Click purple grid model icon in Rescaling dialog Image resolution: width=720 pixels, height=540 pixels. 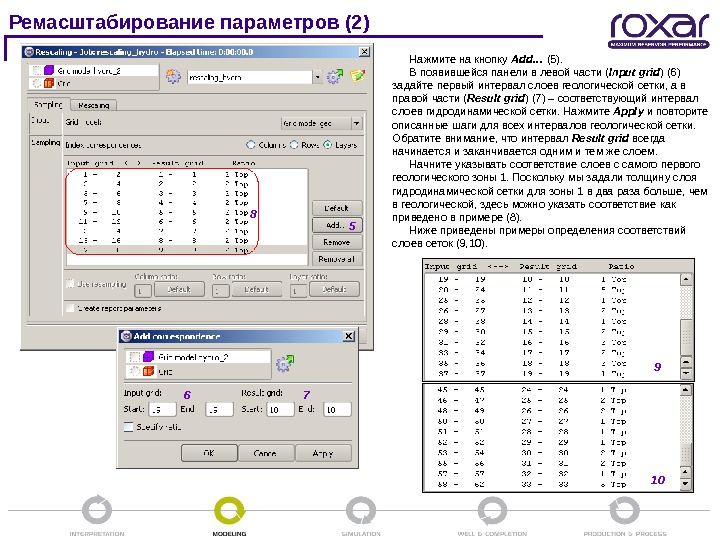click(x=49, y=70)
